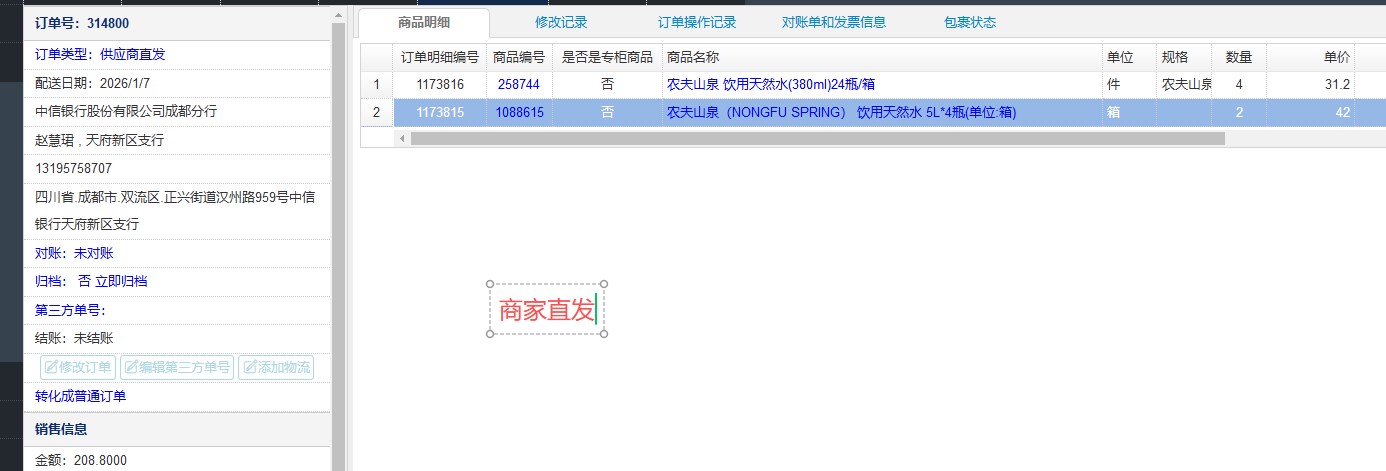Open the 修改记录 tab
The width and height of the screenshot is (1386, 471).
pos(561,22)
